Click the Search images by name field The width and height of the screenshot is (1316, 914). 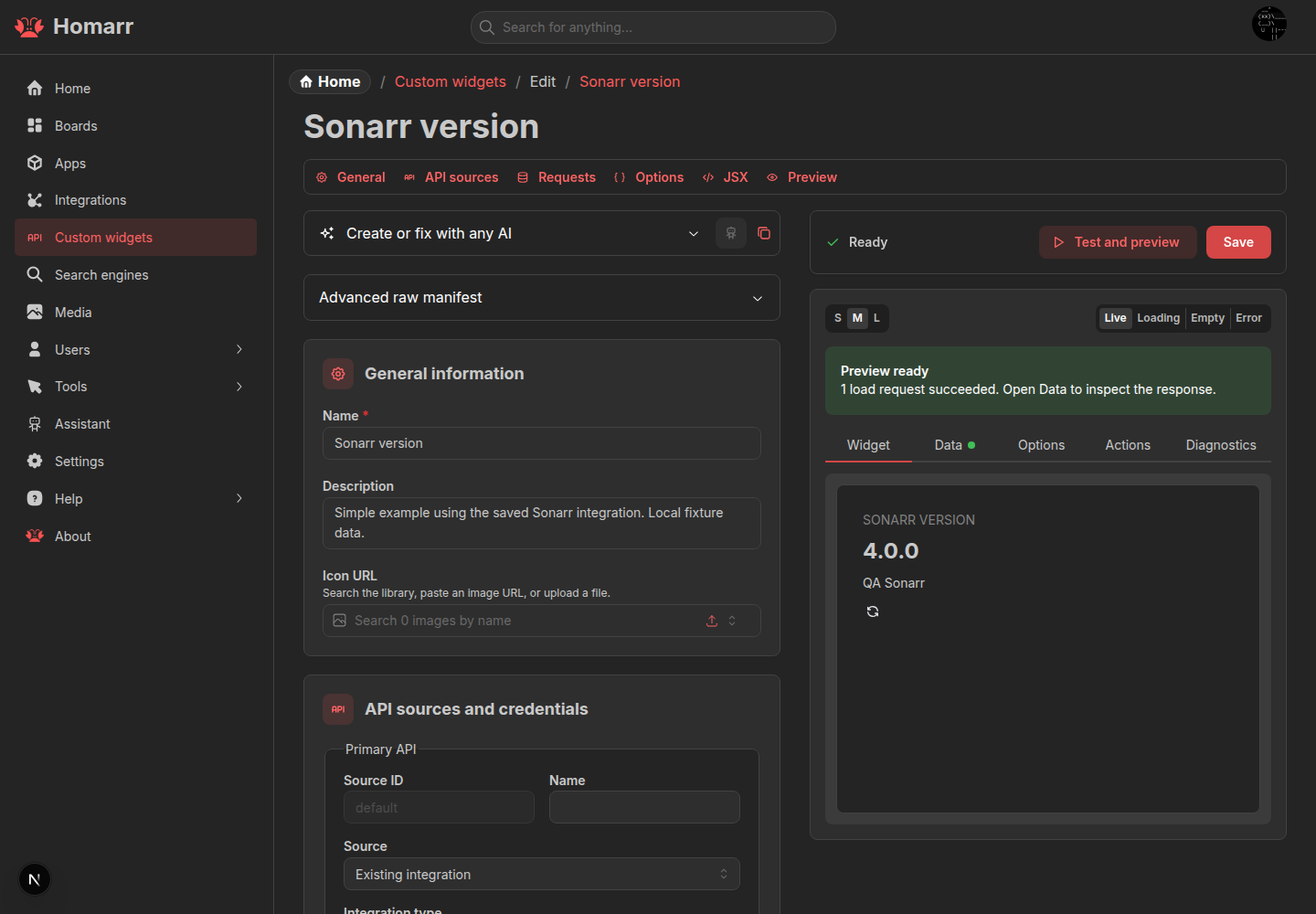[542, 621]
